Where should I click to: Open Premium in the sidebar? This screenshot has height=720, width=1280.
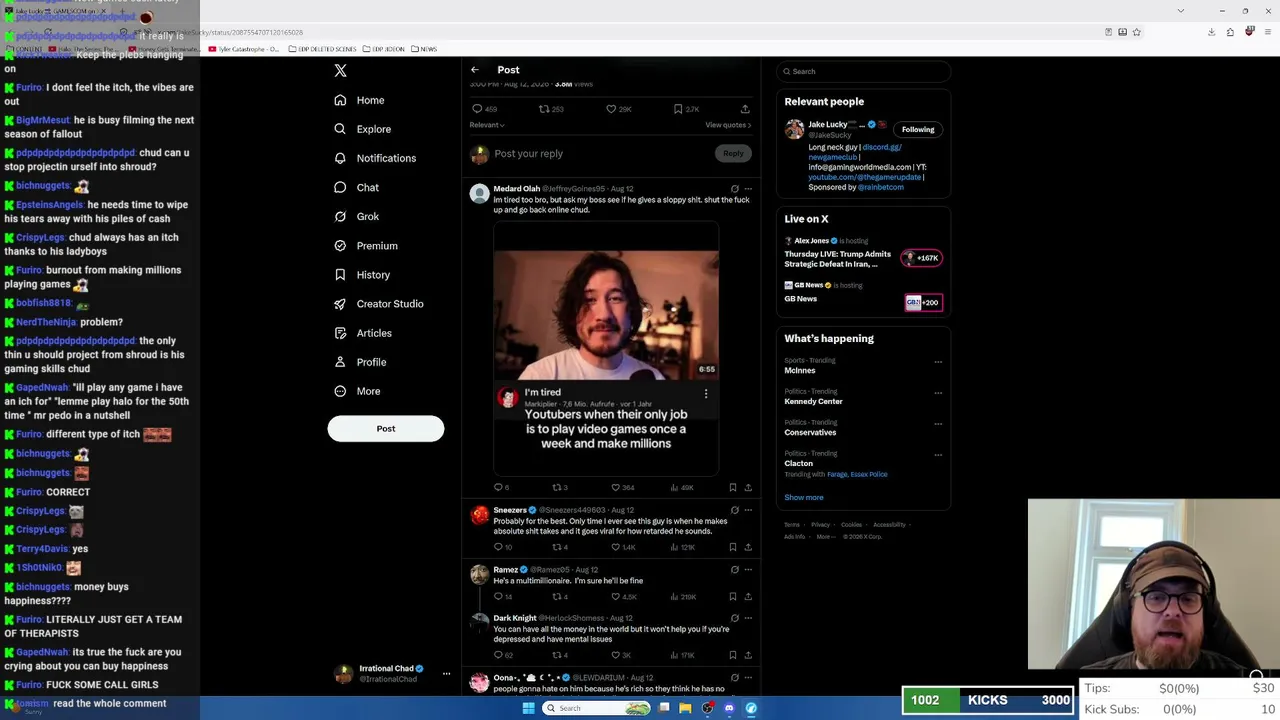tap(366, 246)
